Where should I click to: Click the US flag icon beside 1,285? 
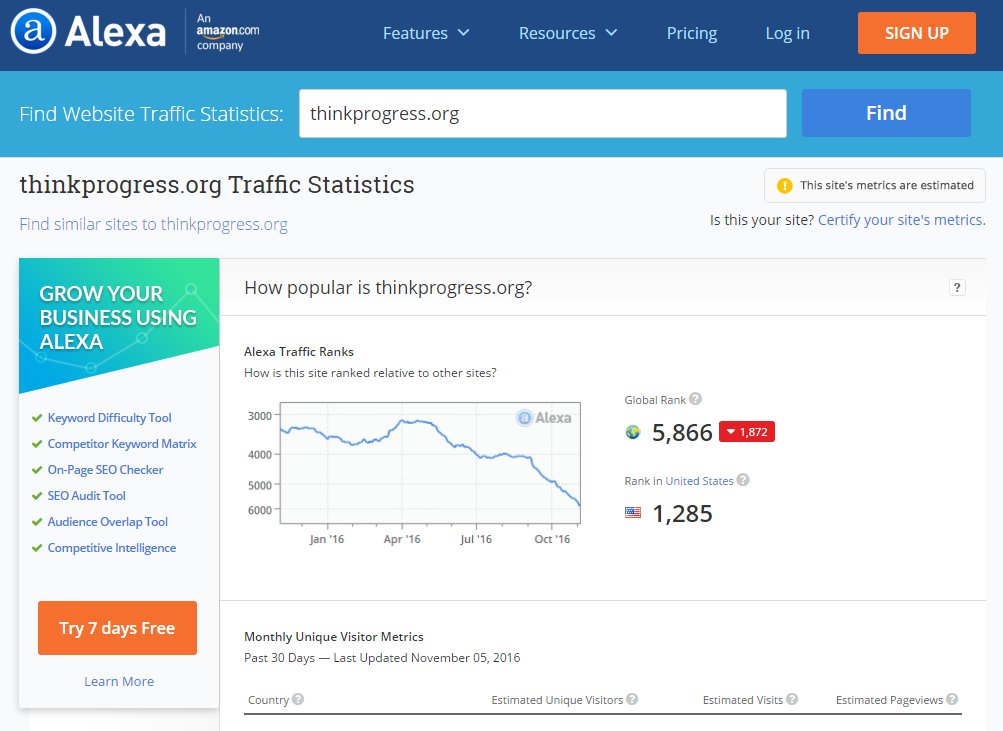633,512
